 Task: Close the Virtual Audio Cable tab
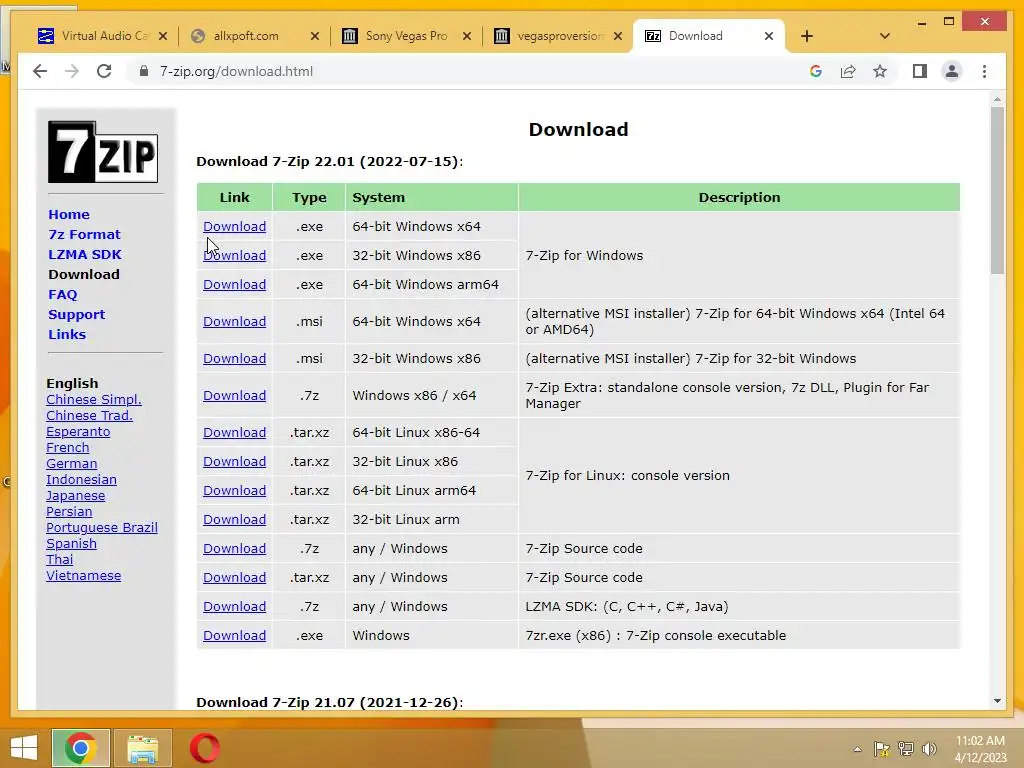pyautogui.click(x=163, y=36)
